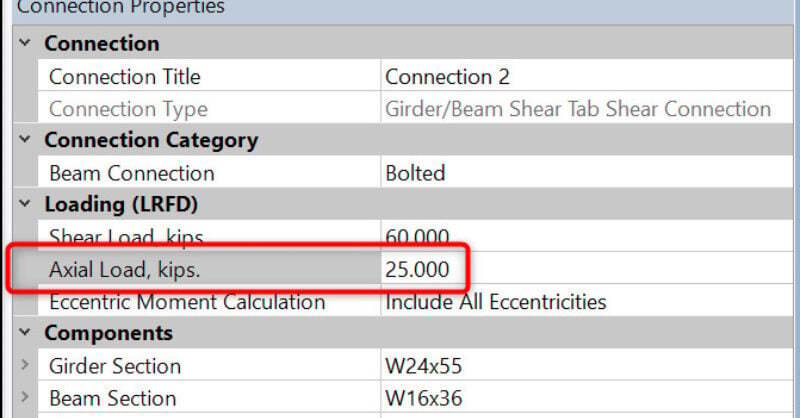Image resolution: width=800 pixels, height=418 pixels.
Task: Select the Eccentric Moment Calculation property label
Action: click(187, 301)
